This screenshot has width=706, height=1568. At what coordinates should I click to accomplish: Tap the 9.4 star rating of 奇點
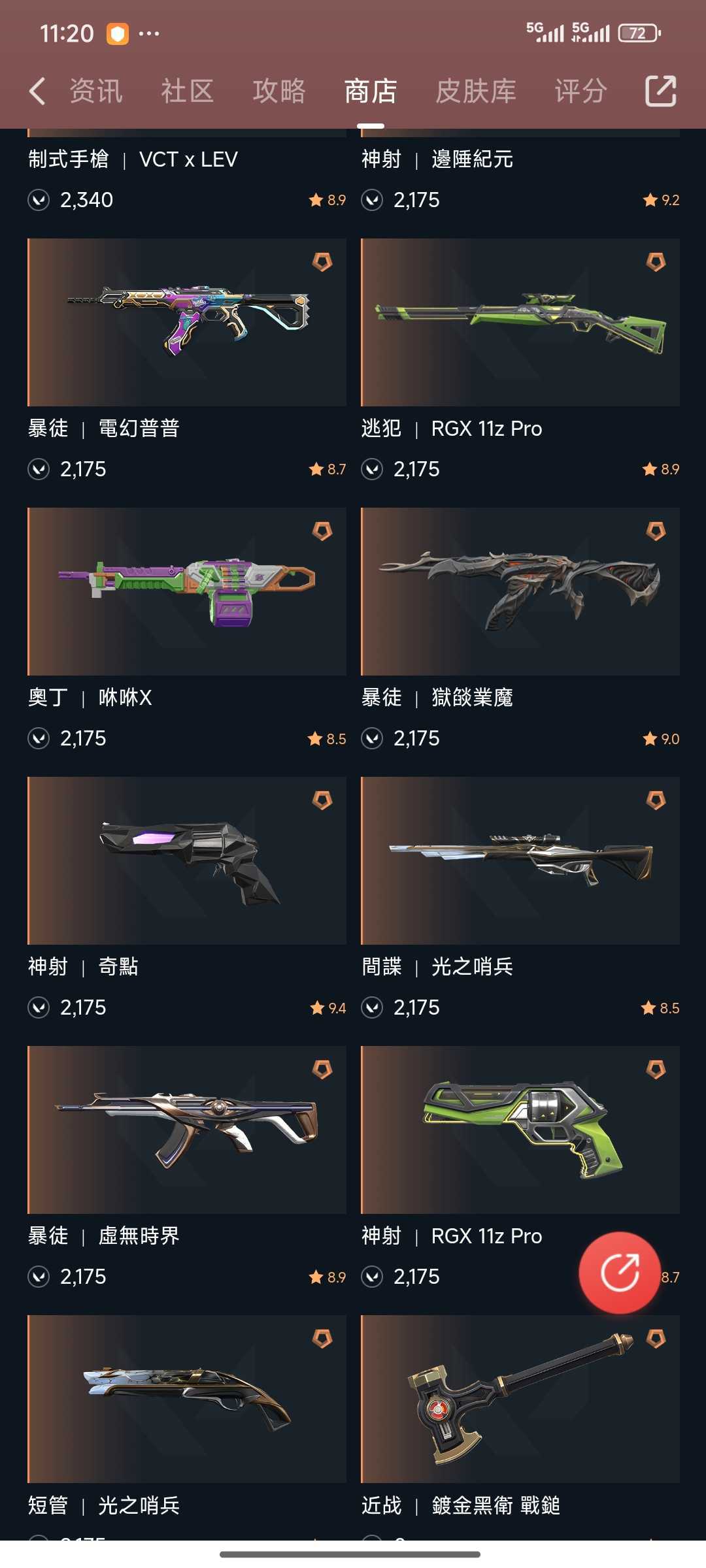click(x=328, y=1008)
